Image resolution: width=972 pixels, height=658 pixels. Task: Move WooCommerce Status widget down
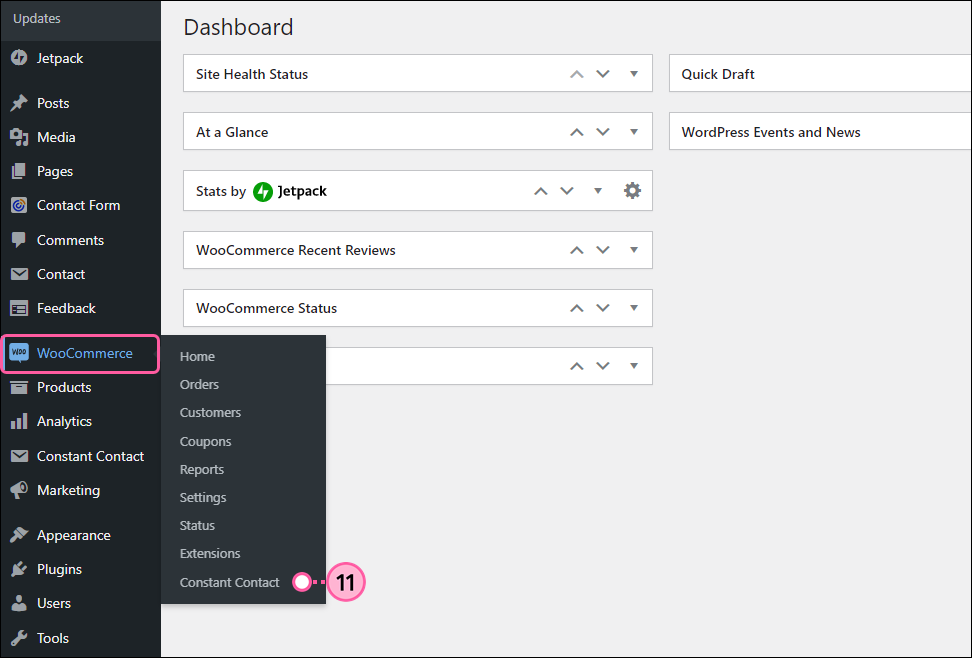[603, 308]
